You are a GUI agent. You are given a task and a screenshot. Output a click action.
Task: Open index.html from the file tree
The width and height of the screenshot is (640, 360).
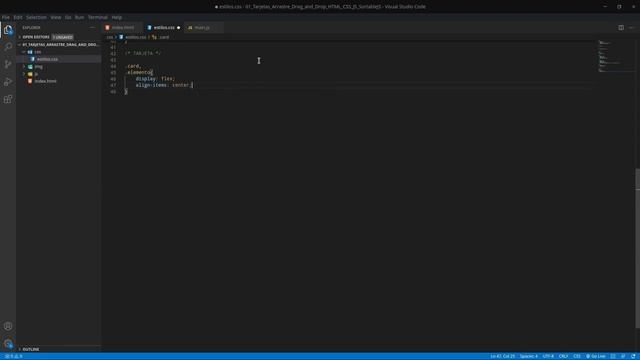point(59,81)
